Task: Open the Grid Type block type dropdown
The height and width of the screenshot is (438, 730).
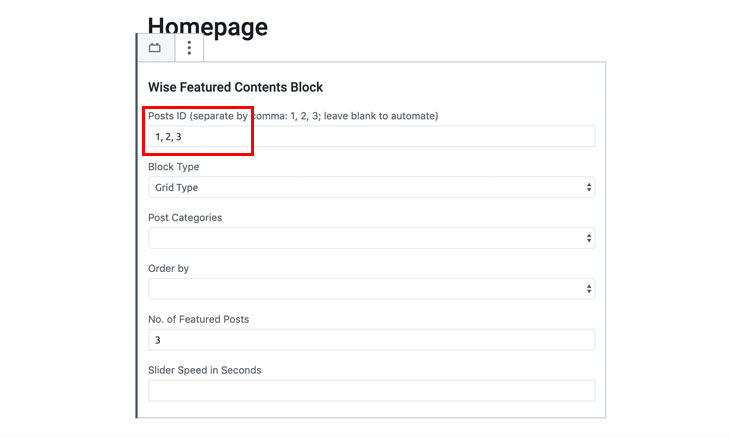Action: pyautogui.click(x=372, y=187)
